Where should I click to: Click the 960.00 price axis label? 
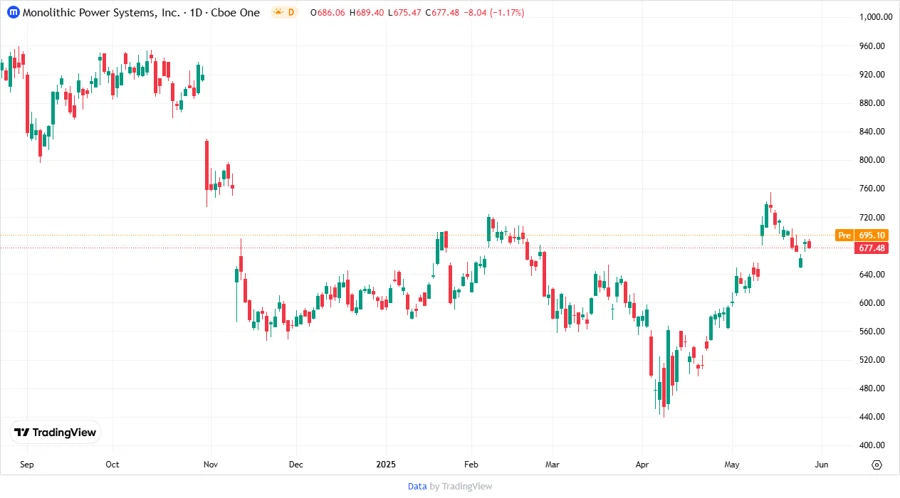872,46
